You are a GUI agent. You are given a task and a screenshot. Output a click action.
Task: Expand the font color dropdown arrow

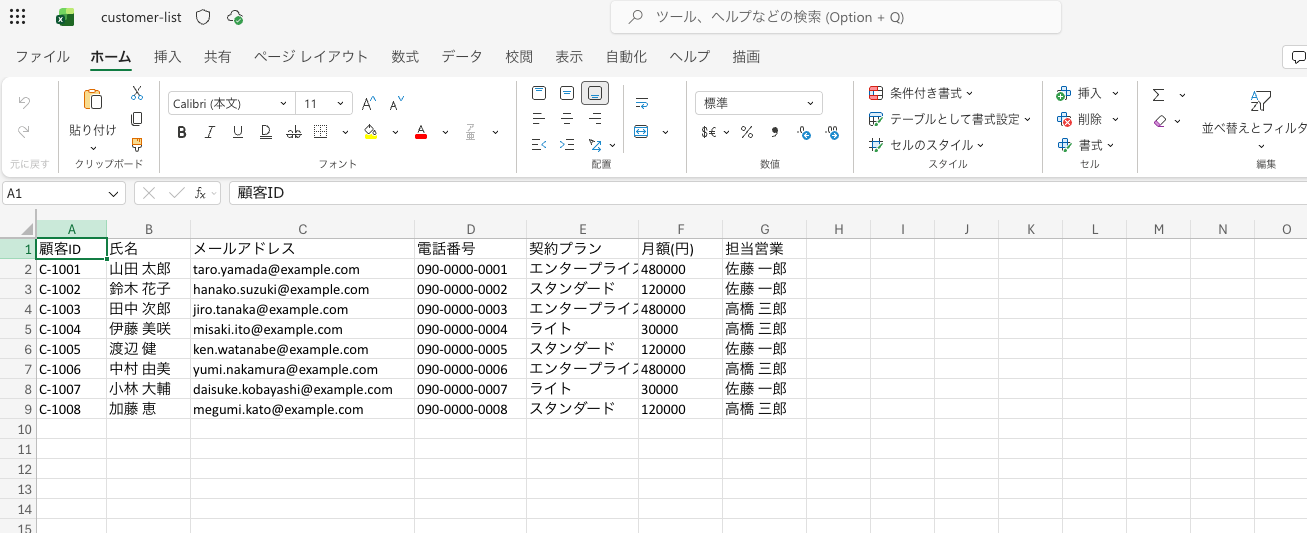pyautogui.click(x=445, y=132)
